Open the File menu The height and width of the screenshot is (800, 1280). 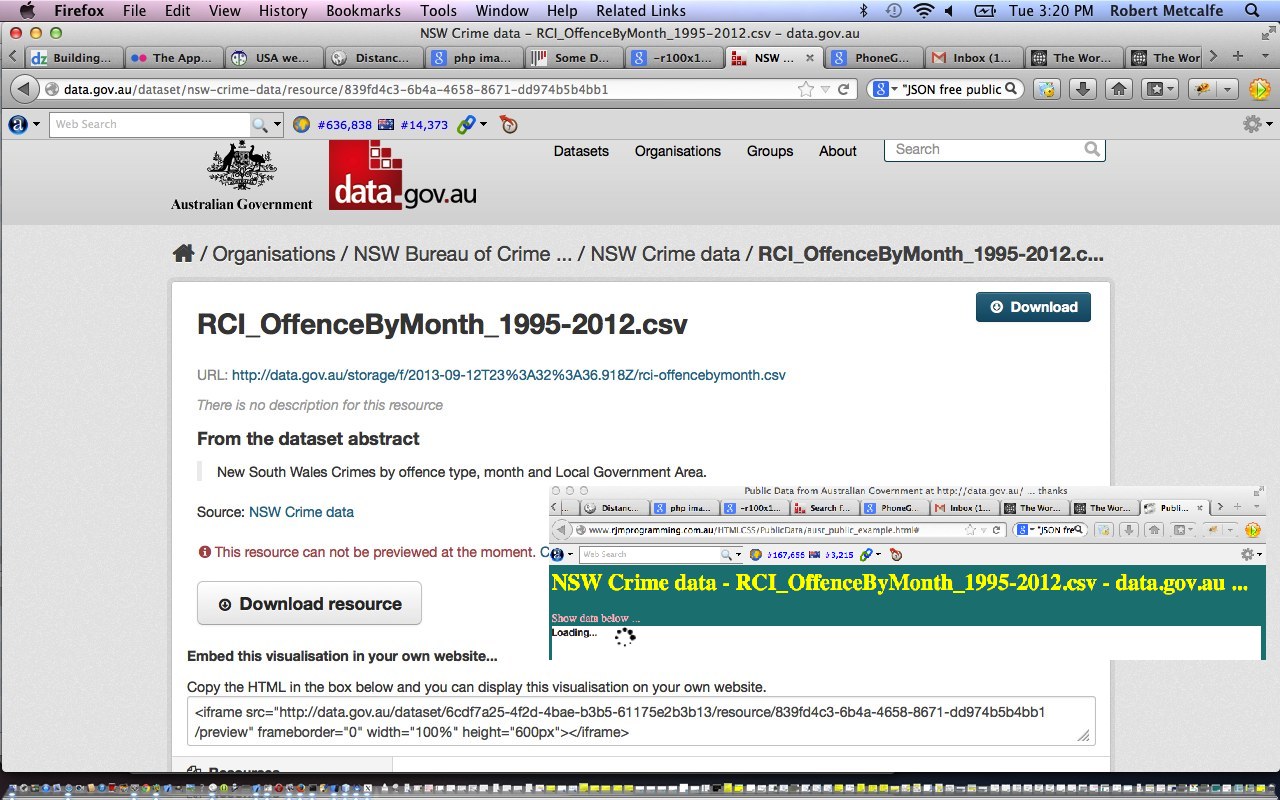(134, 11)
